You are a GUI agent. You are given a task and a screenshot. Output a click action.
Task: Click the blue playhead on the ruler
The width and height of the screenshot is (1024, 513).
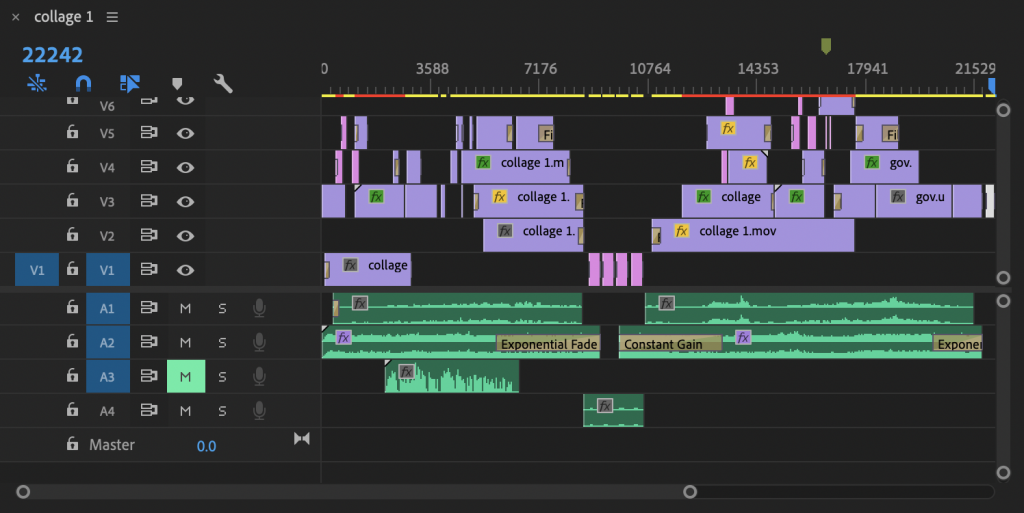(991, 86)
